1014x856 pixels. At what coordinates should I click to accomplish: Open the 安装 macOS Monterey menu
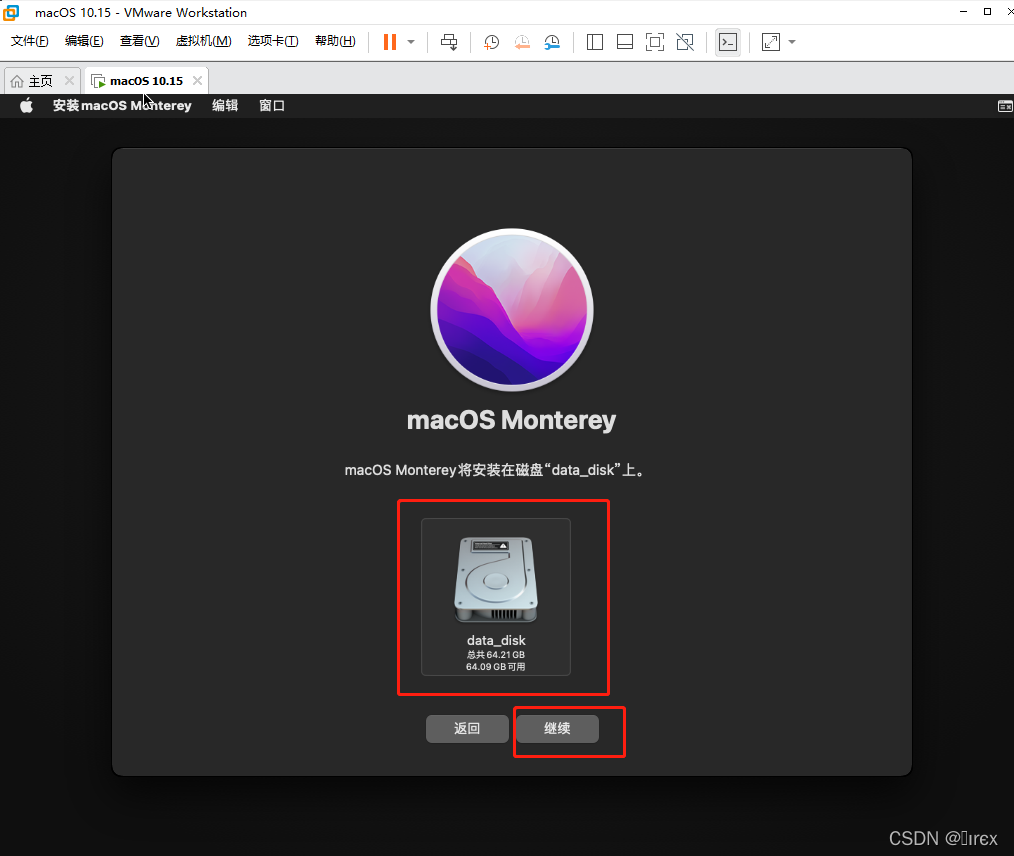pyautogui.click(x=122, y=105)
